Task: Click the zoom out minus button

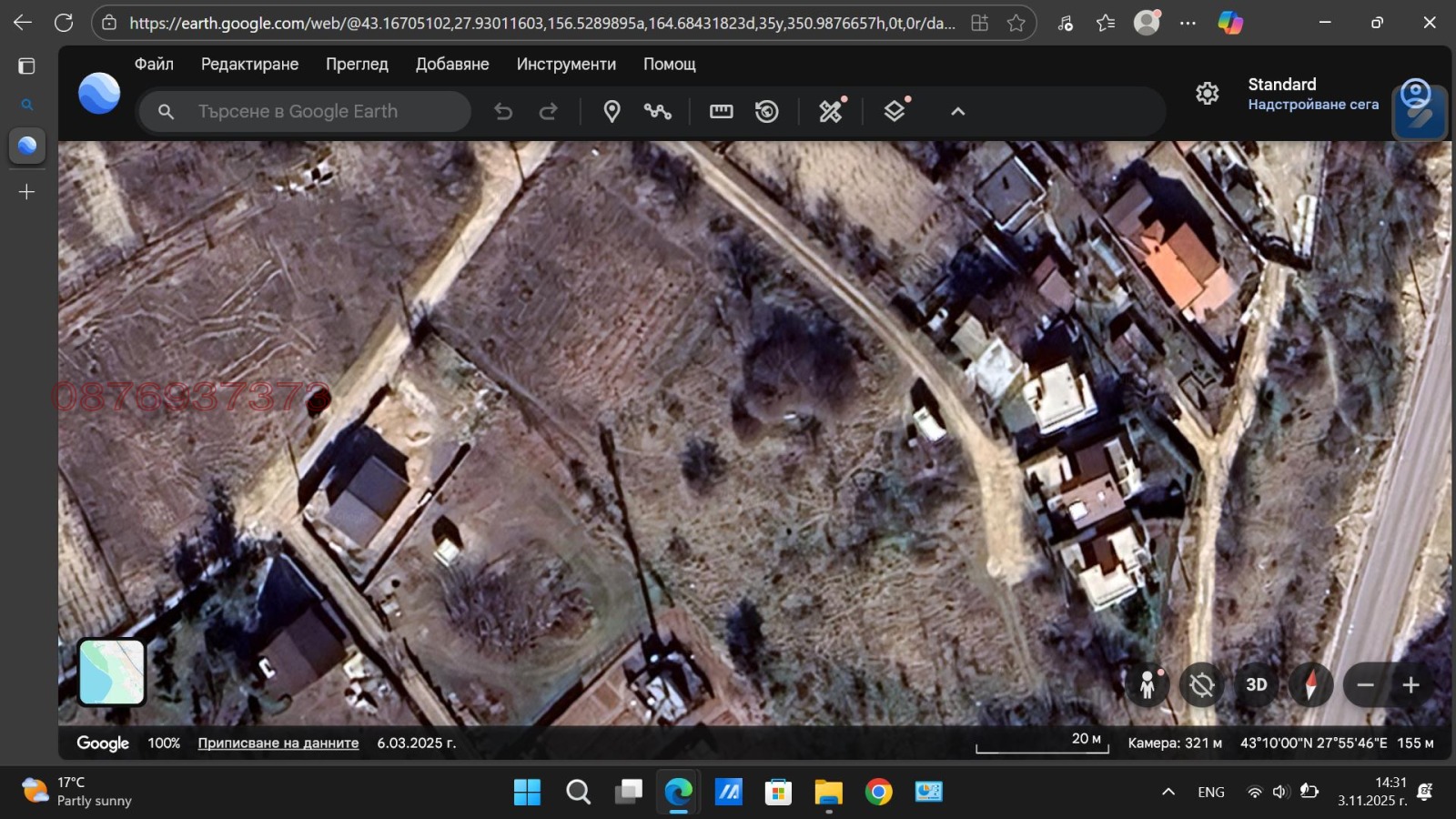Action: [x=1365, y=685]
